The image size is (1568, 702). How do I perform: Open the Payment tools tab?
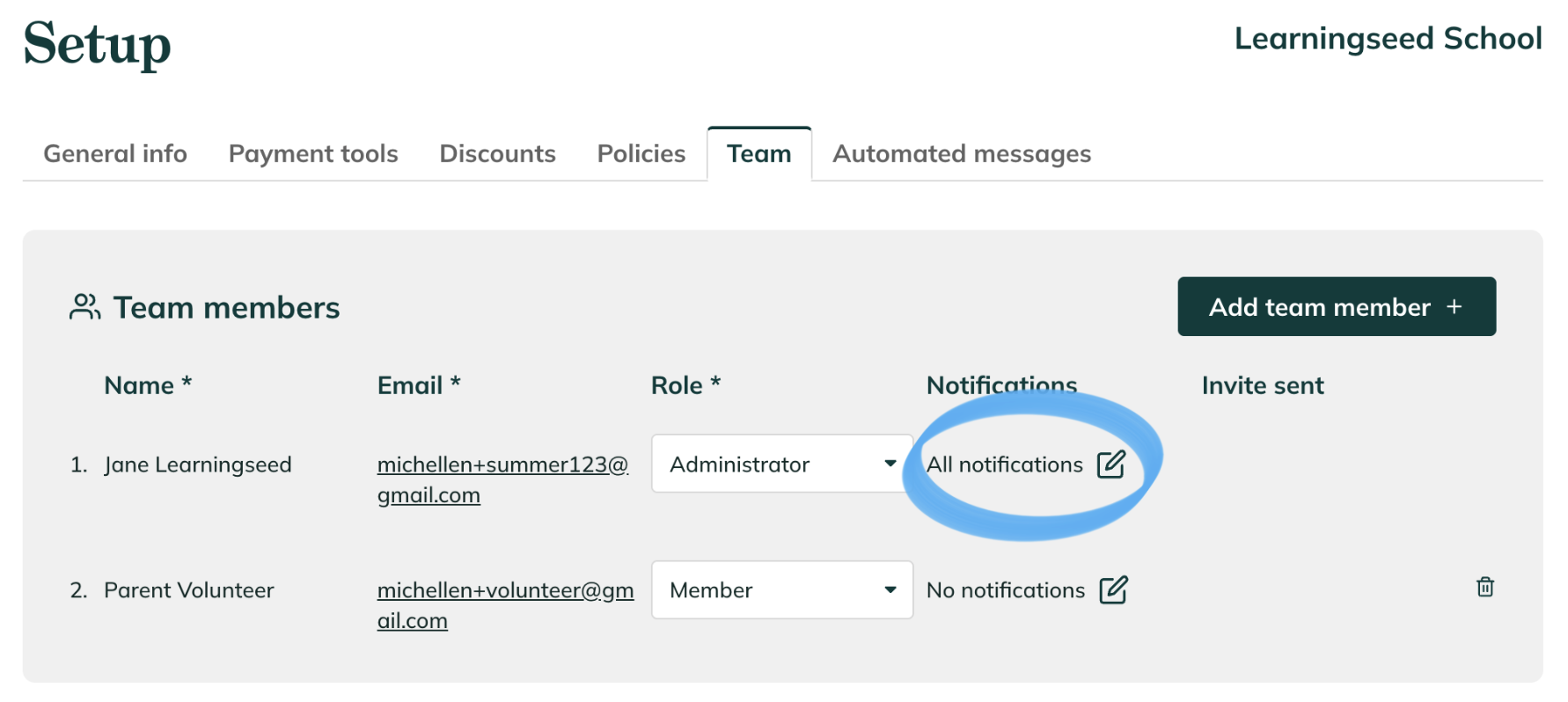(x=313, y=154)
